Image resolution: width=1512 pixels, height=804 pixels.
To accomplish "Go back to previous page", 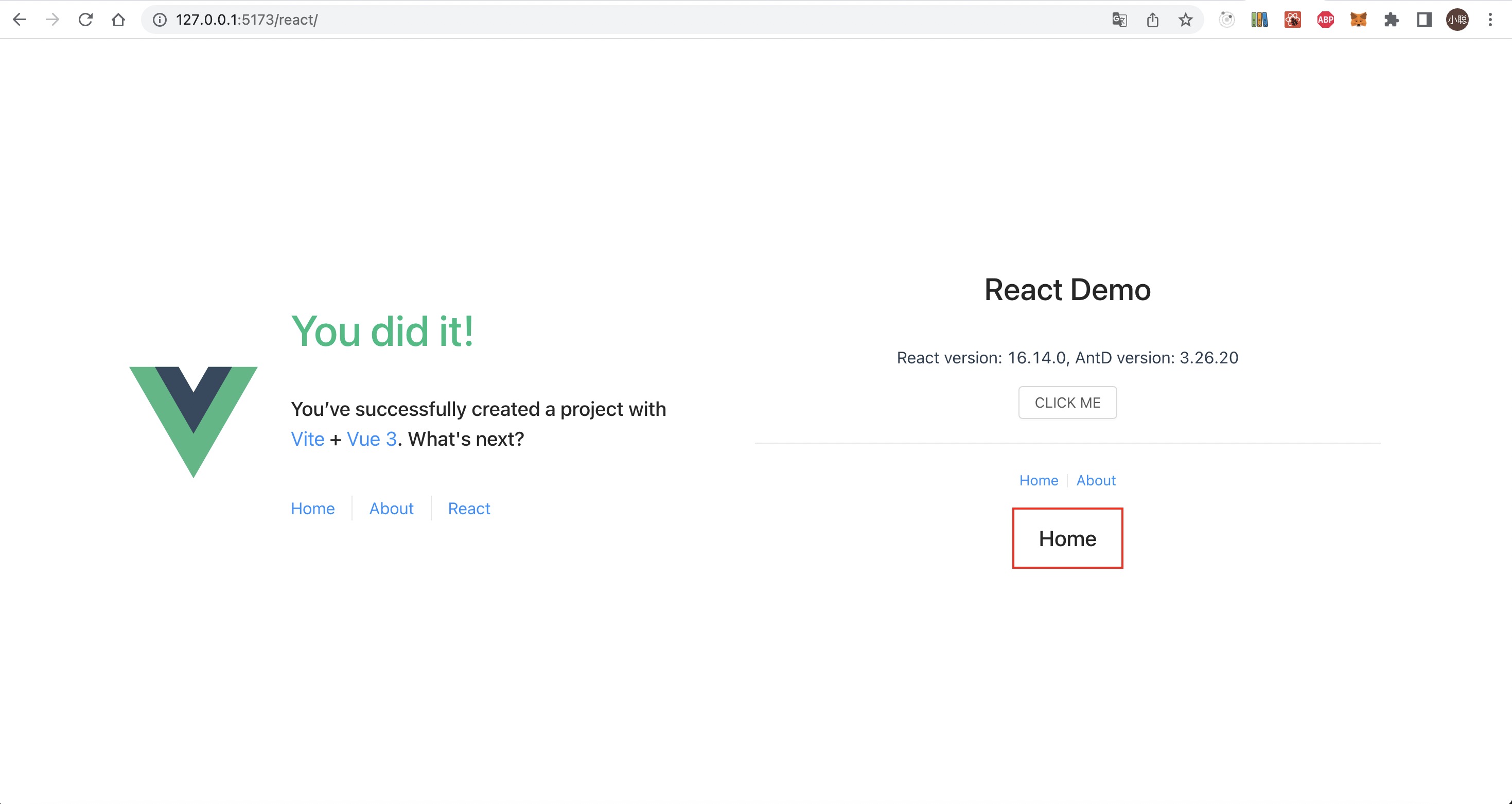I will click(x=20, y=20).
